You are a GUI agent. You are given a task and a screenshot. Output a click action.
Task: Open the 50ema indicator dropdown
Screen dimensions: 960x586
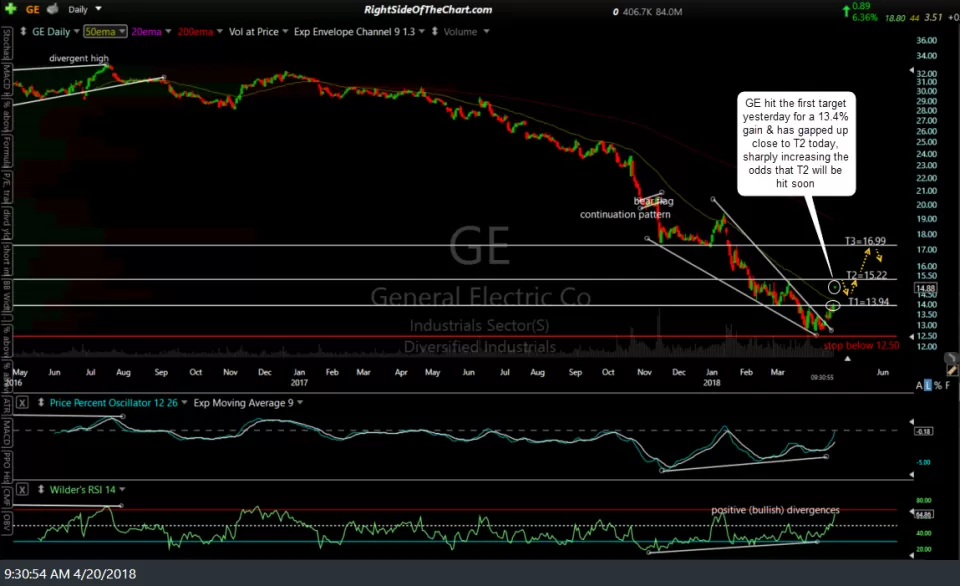(122, 31)
